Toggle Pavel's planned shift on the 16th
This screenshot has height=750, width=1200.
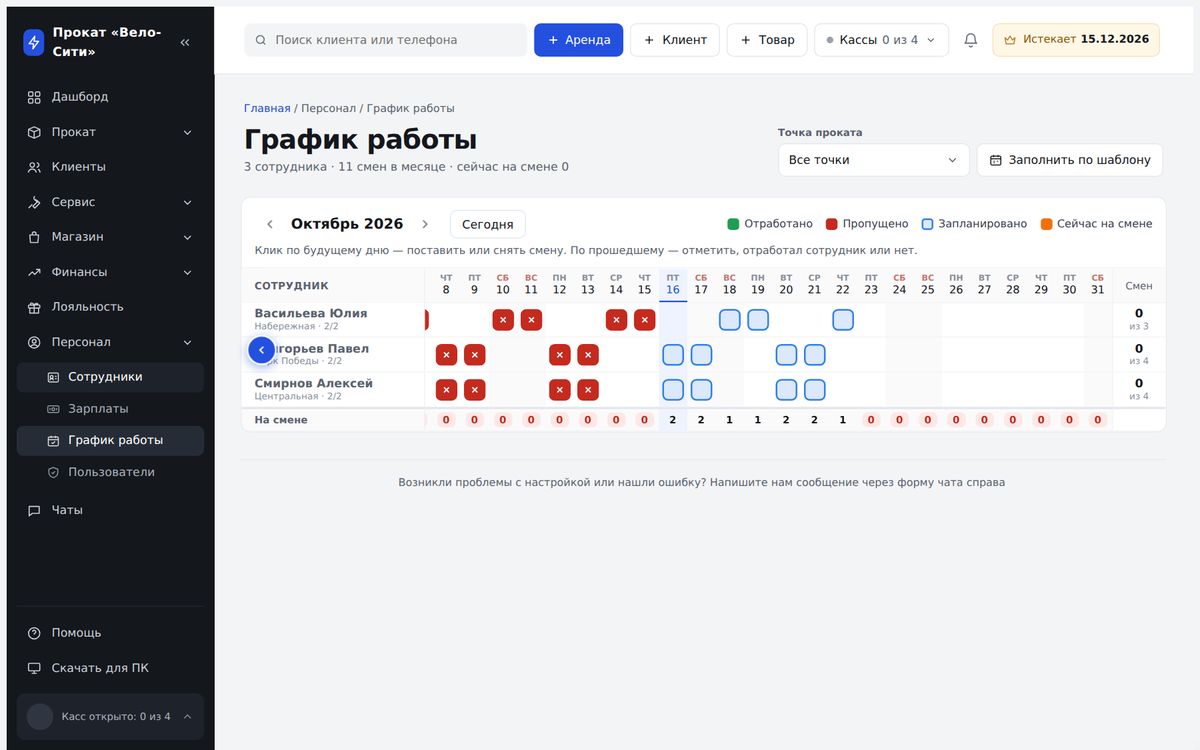pos(673,355)
